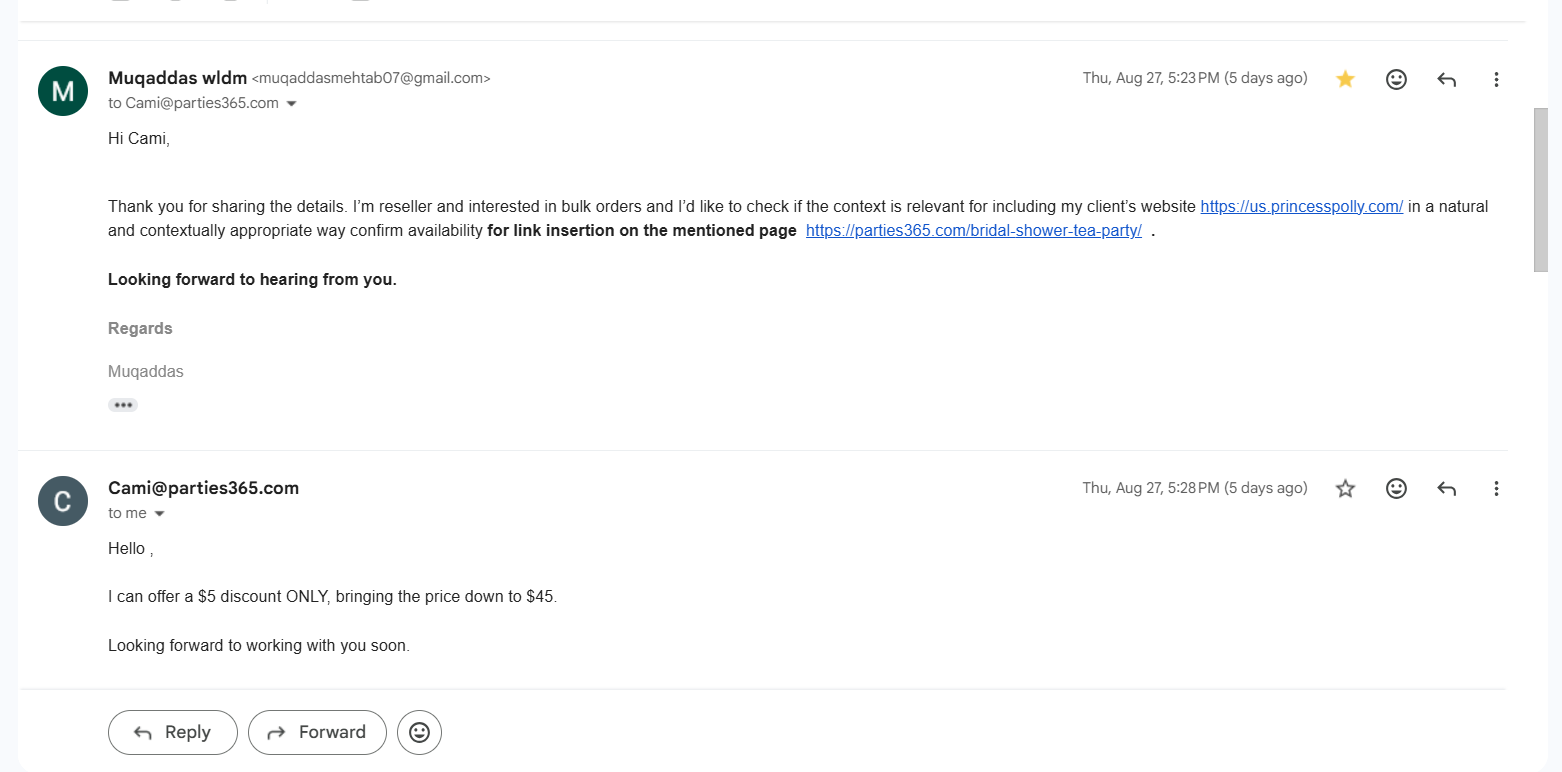
Task: Expand recipient details for Cami@parties365.com
Action: click(x=291, y=104)
